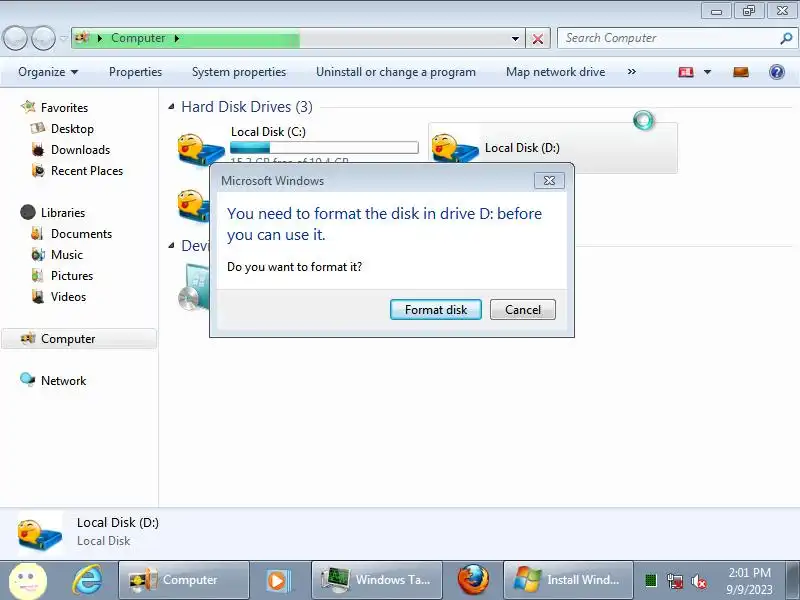Click the address bar location icon
The height and width of the screenshot is (600, 800).
click(82, 38)
